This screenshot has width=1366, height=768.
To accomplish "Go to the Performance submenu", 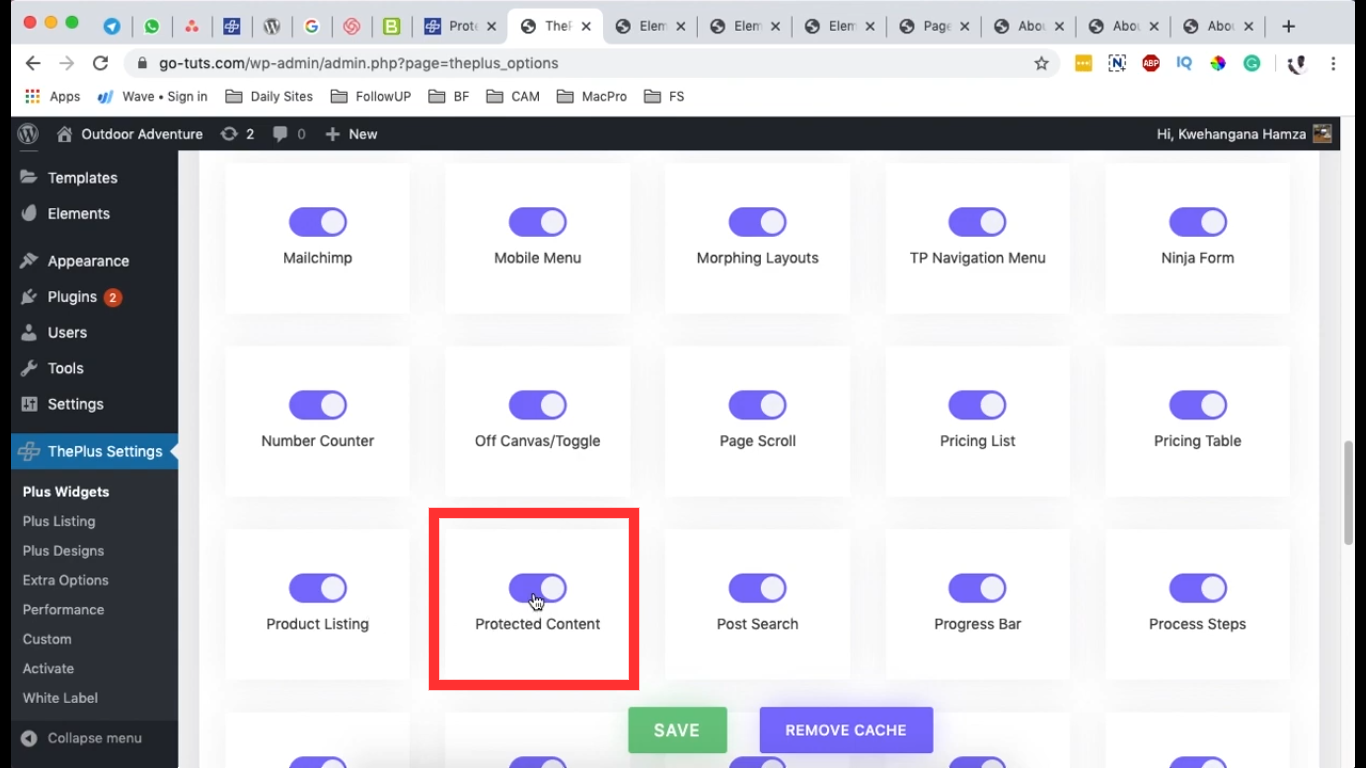I will 63,610.
